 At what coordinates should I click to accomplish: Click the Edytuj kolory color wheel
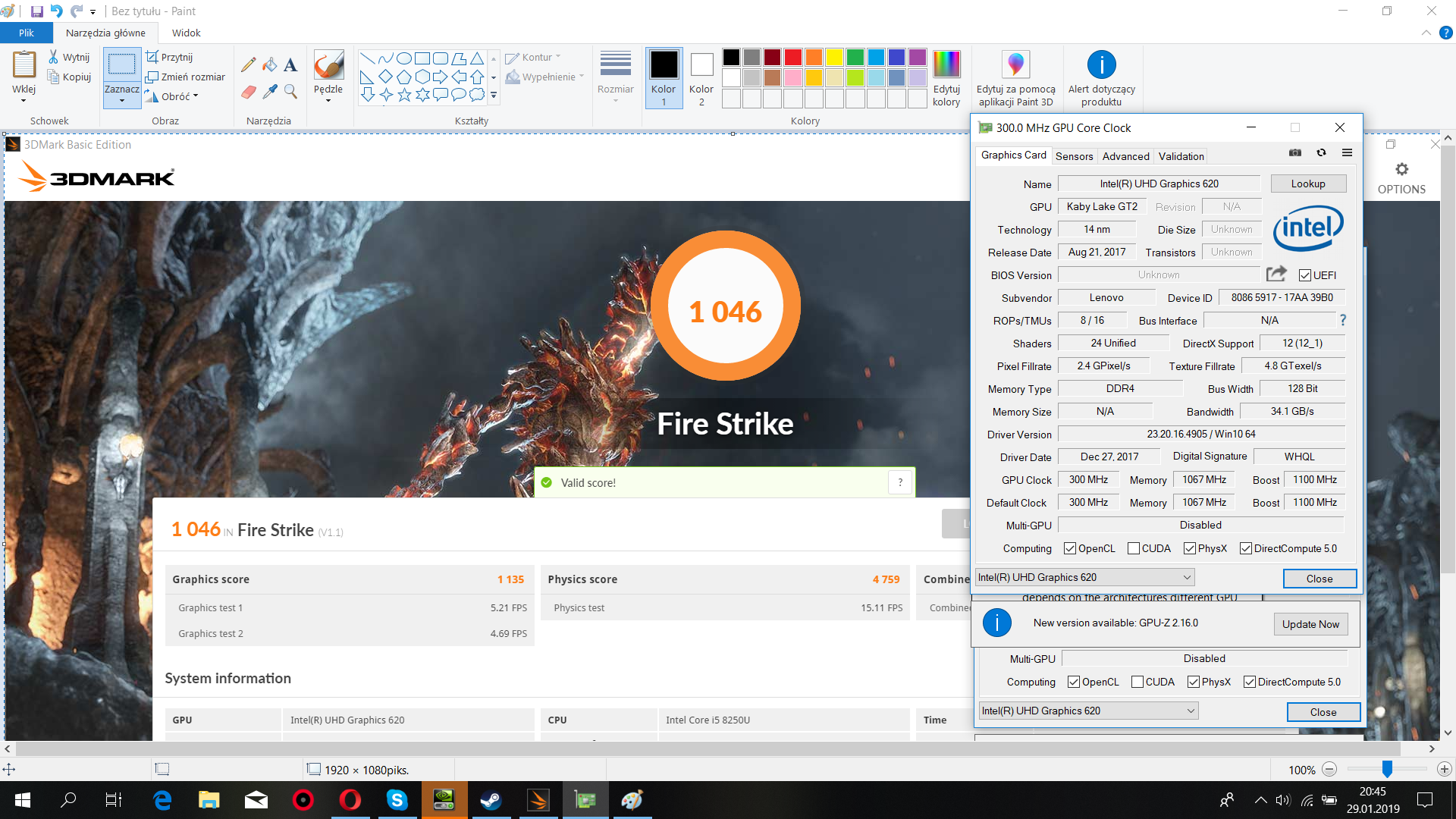pos(946,64)
